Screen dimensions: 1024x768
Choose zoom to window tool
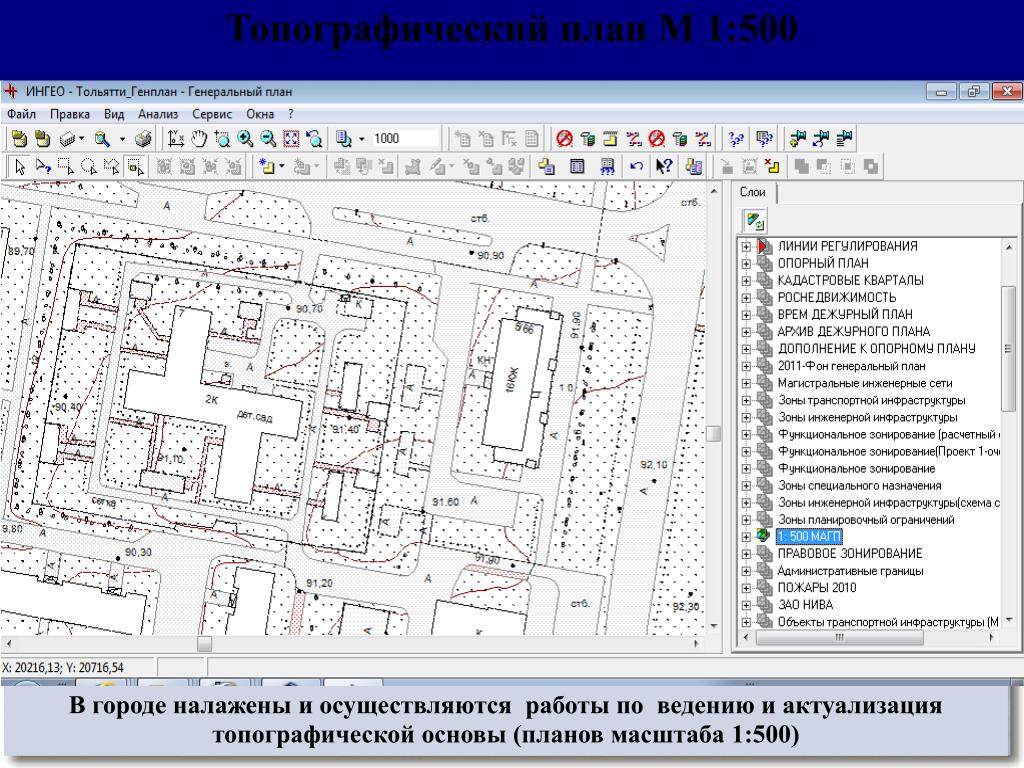tap(222, 138)
